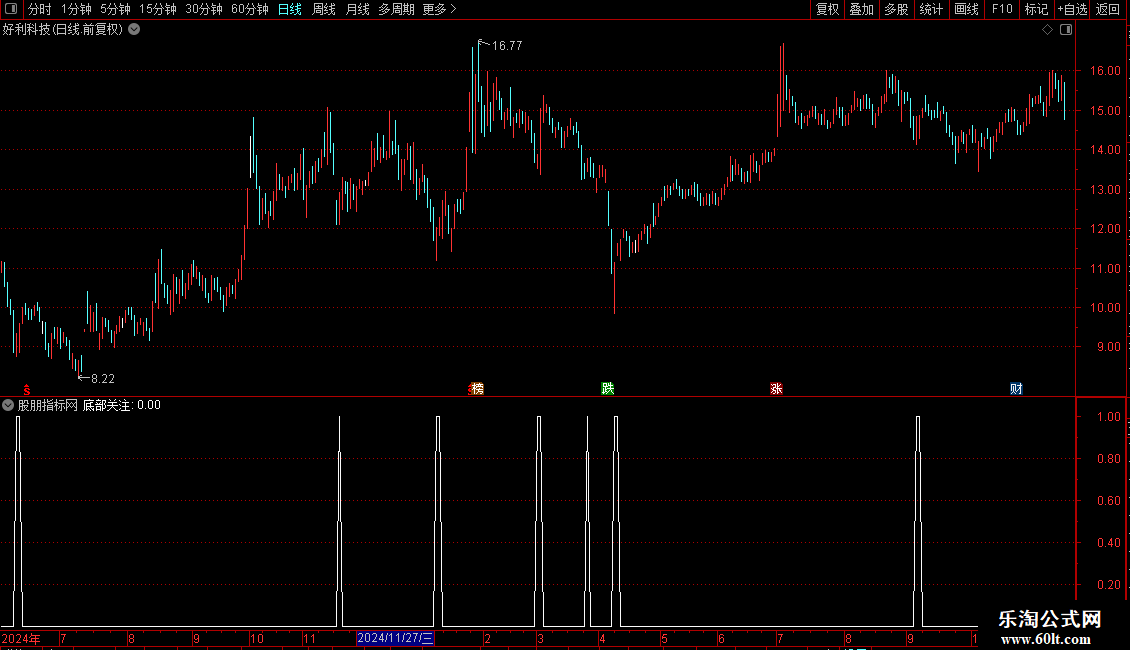The image size is (1130, 650).
Task: Expand the 好利科技 chart title dropdown
Action: pos(134,30)
